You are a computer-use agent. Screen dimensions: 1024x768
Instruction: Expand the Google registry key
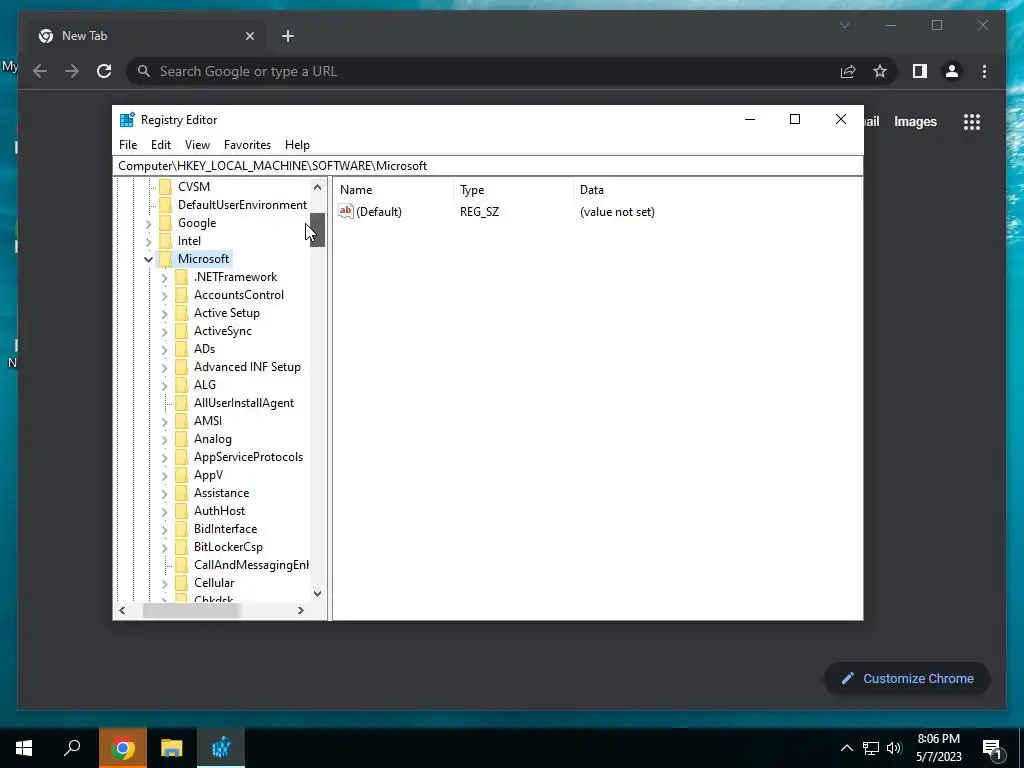[148, 223]
